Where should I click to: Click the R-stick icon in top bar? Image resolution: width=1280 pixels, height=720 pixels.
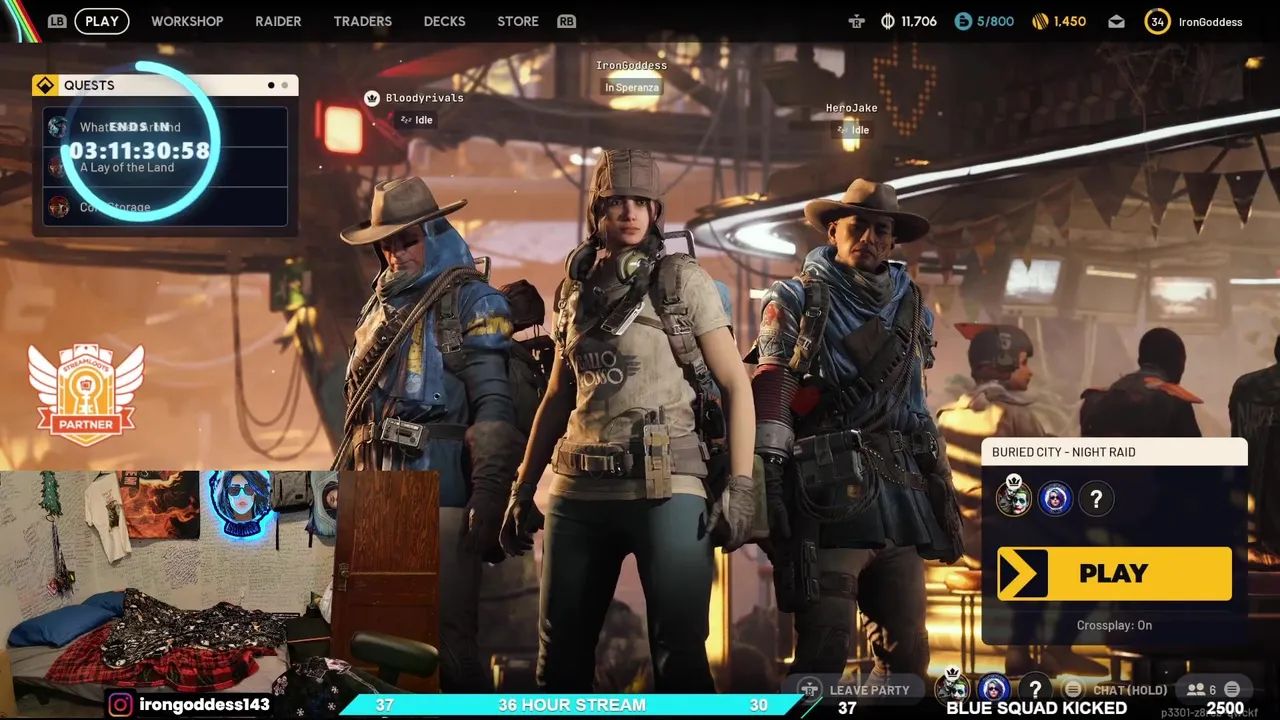point(856,21)
